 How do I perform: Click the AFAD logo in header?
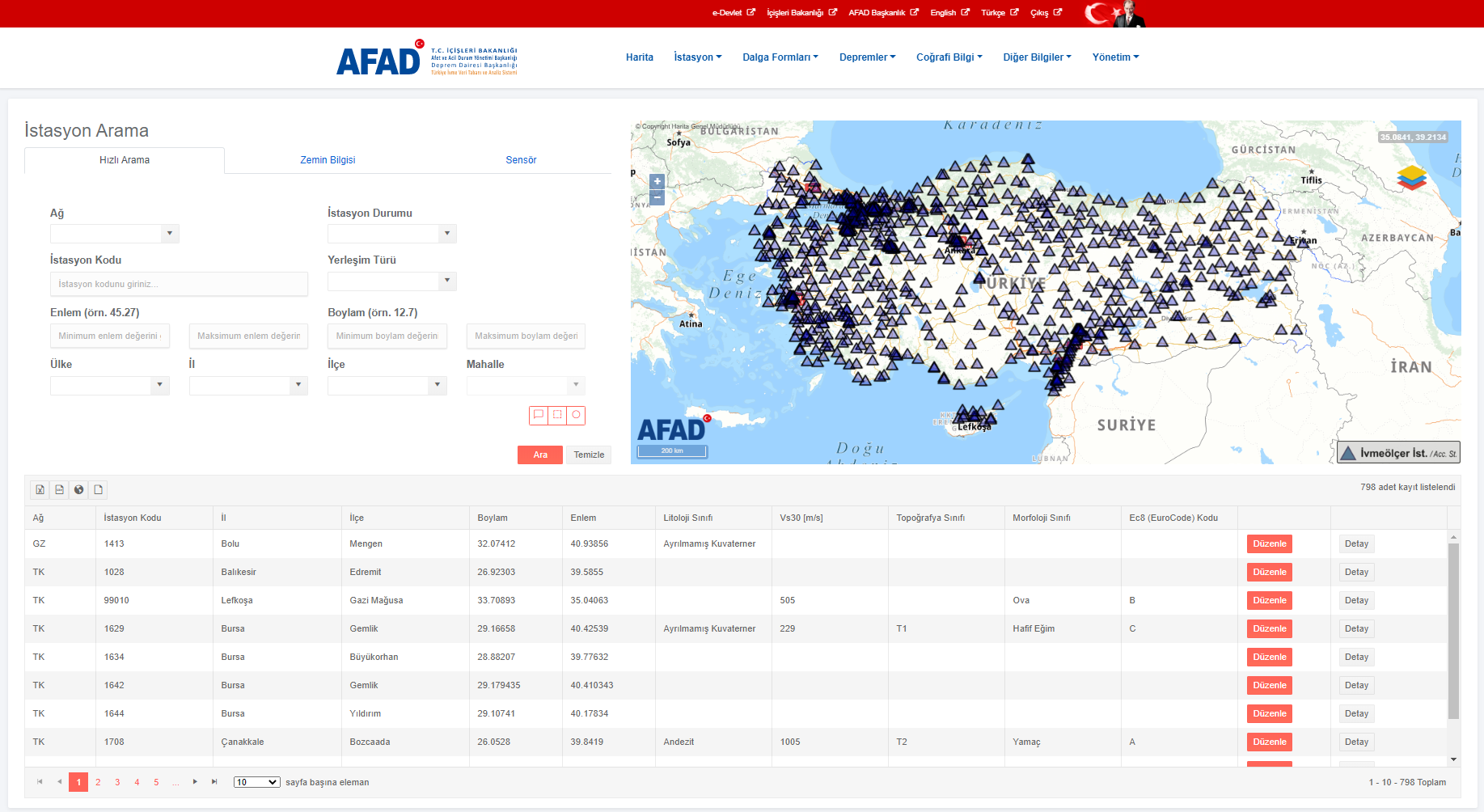[x=426, y=58]
